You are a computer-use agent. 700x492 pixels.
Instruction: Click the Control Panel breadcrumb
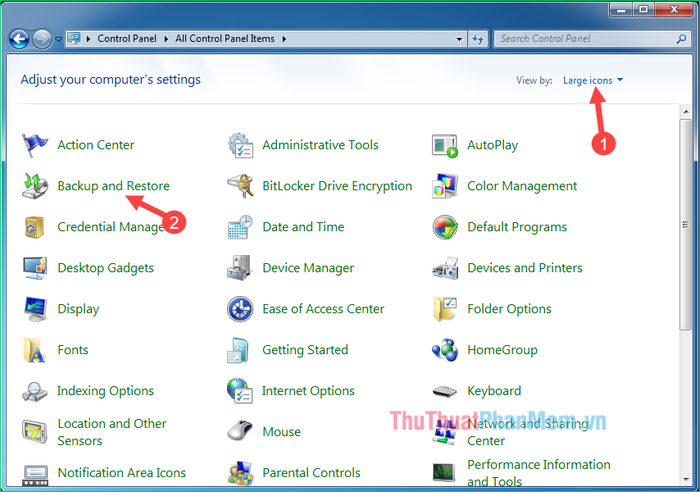point(127,39)
